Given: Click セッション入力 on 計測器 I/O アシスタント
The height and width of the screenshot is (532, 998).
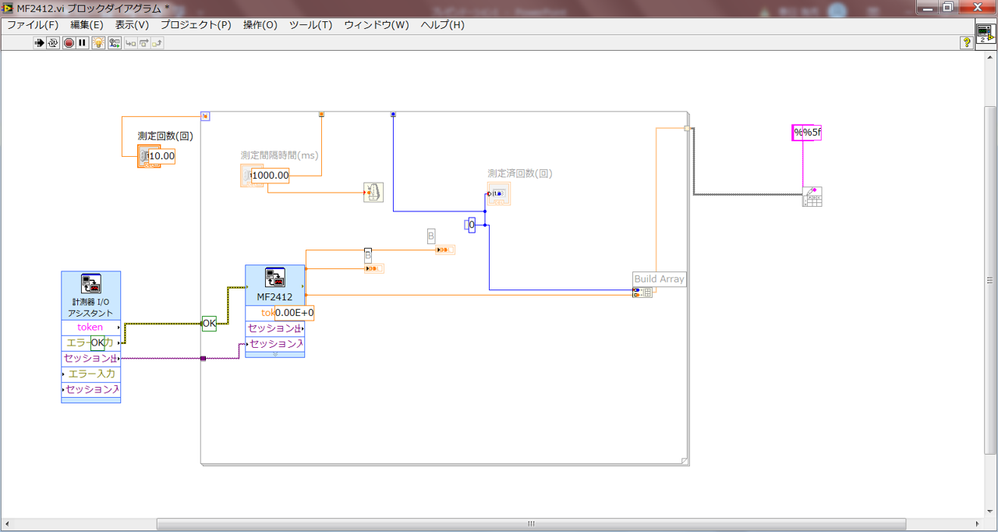Looking at the screenshot, I should coord(91,389).
